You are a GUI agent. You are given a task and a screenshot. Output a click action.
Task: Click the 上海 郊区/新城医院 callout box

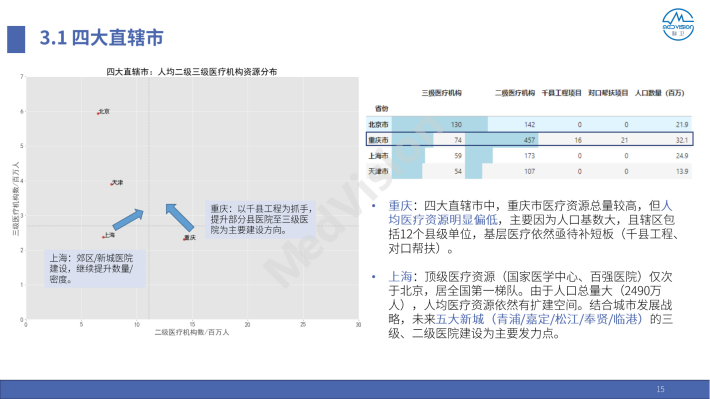(x=95, y=269)
